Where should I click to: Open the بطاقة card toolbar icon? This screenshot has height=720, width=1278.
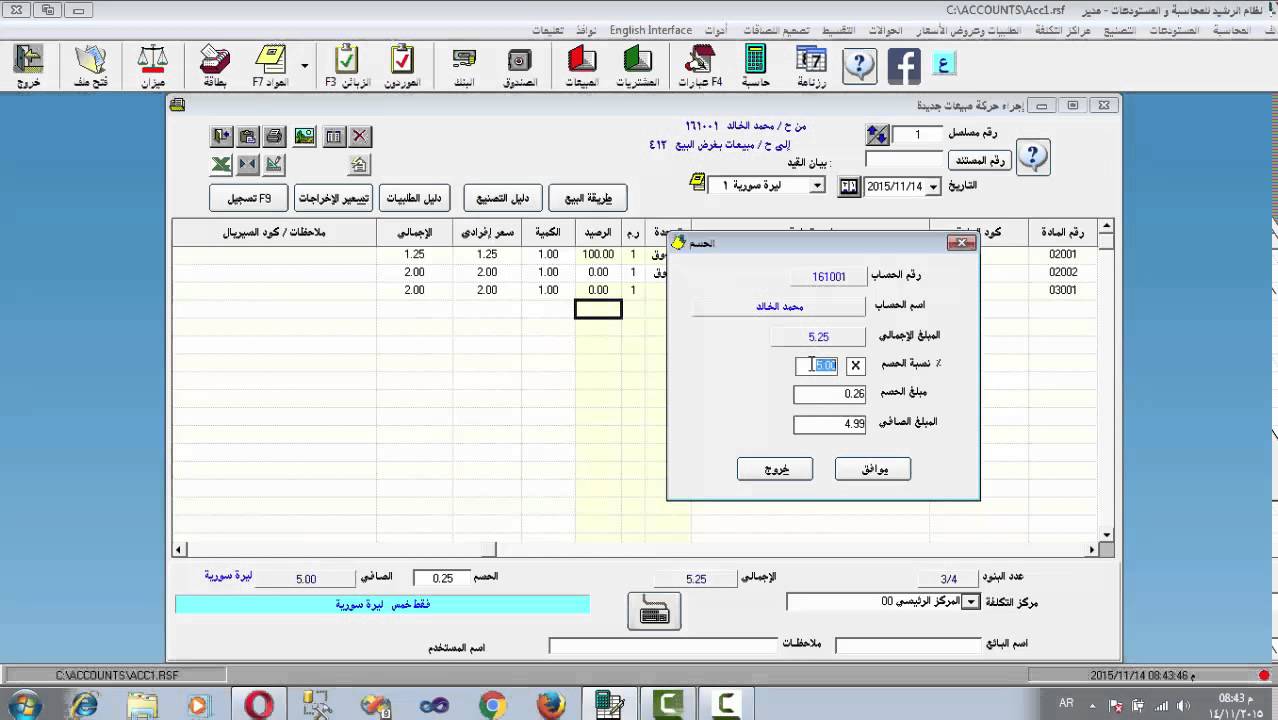point(215,66)
